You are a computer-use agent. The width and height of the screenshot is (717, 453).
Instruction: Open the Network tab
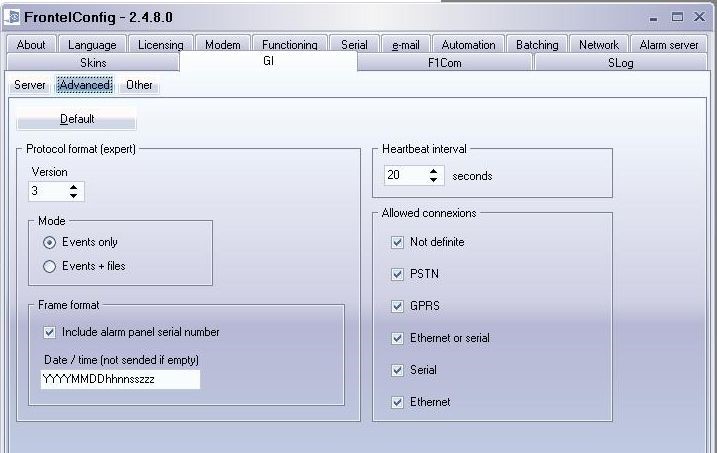point(599,45)
